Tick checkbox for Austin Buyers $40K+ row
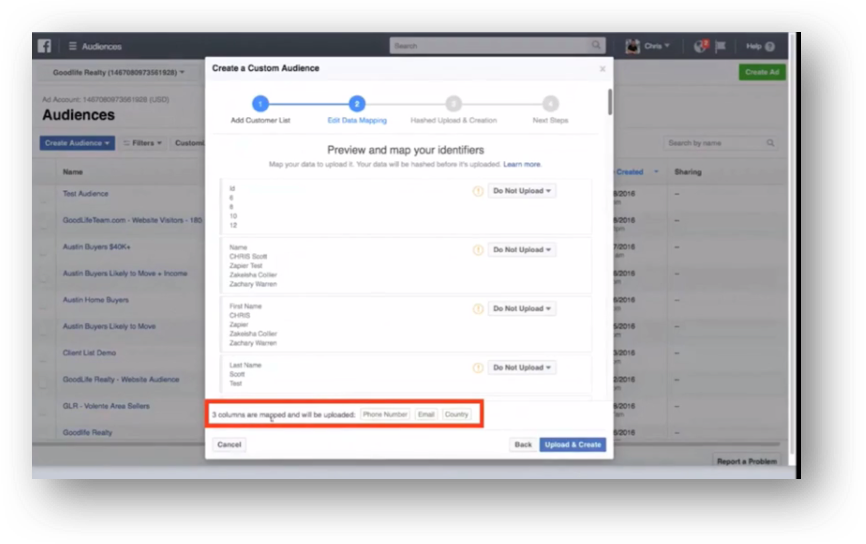This screenshot has height=544, width=866. (43, 249)
